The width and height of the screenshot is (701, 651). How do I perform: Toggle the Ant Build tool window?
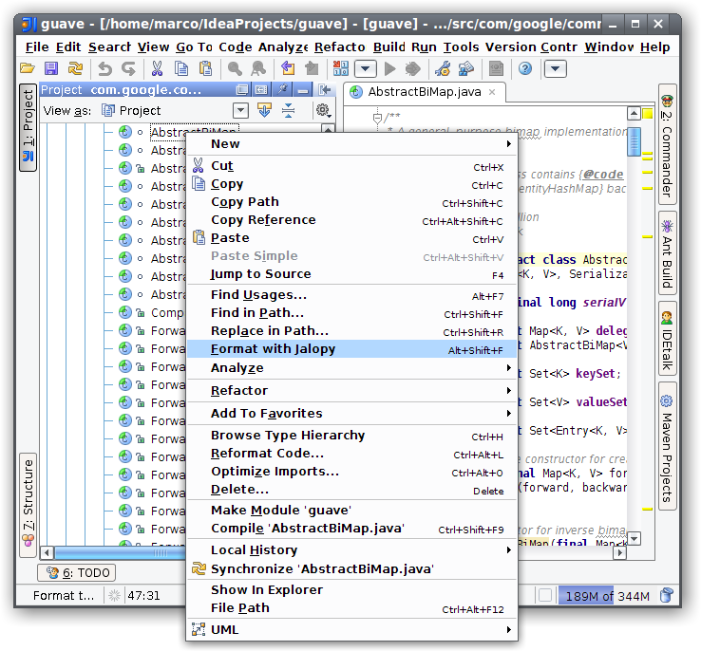(667, 253)
